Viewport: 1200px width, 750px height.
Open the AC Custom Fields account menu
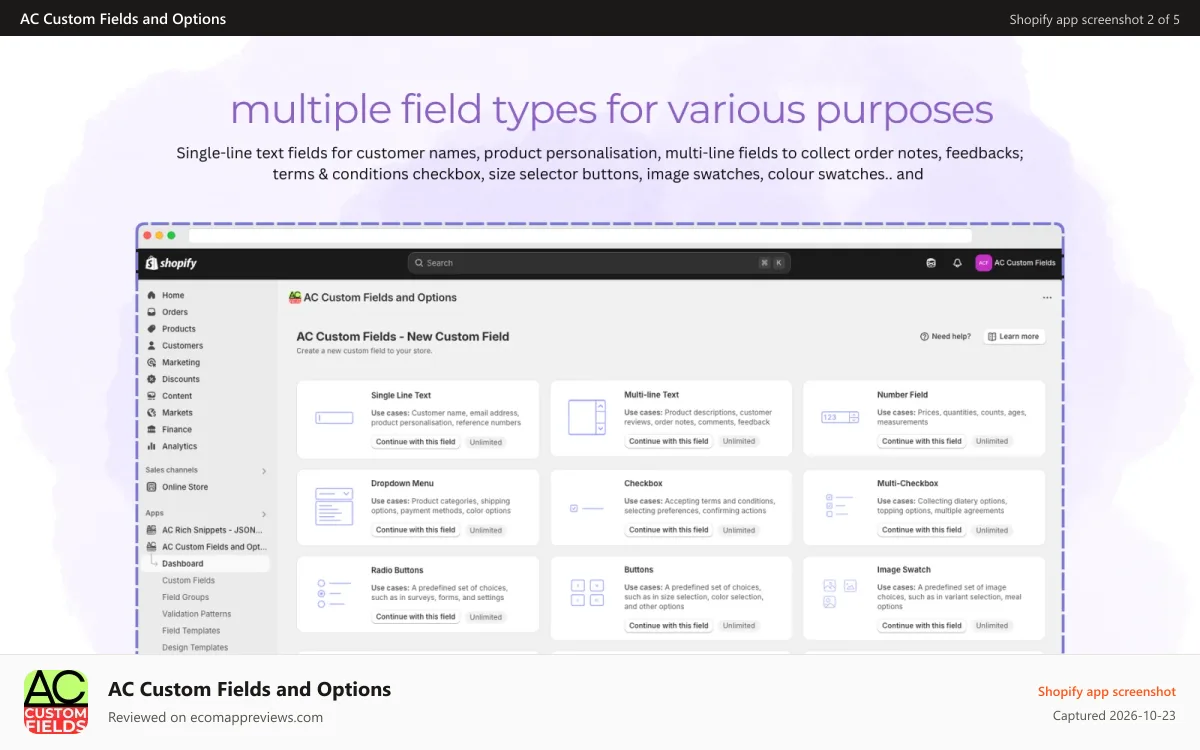(x=1016, y=263)
